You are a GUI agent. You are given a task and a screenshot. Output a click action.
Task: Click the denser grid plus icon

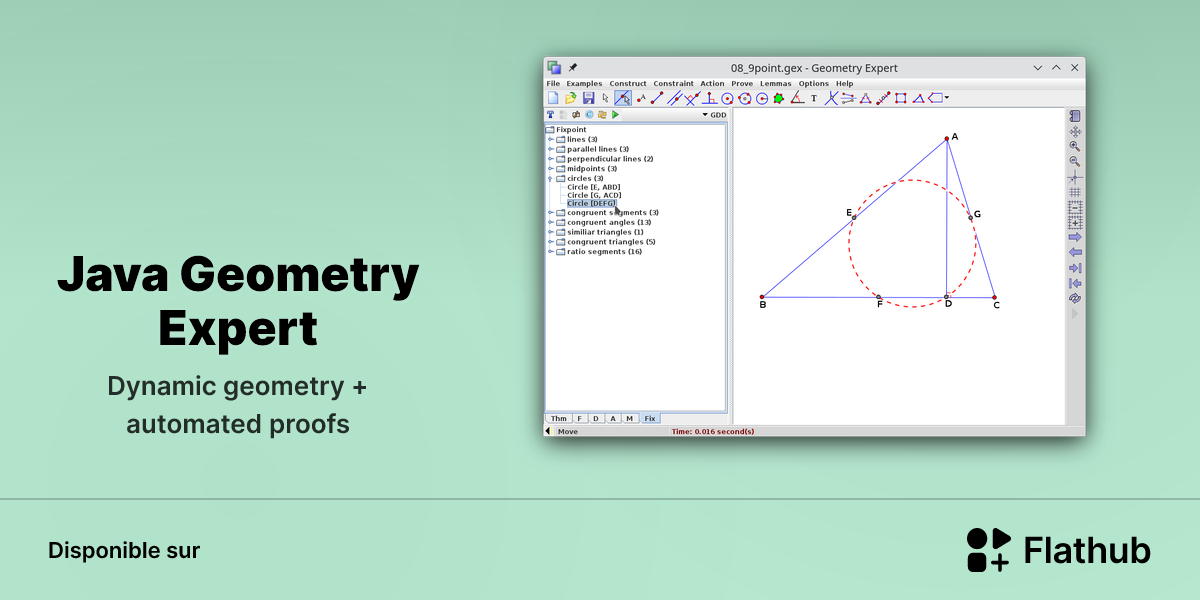point(1075,223)
